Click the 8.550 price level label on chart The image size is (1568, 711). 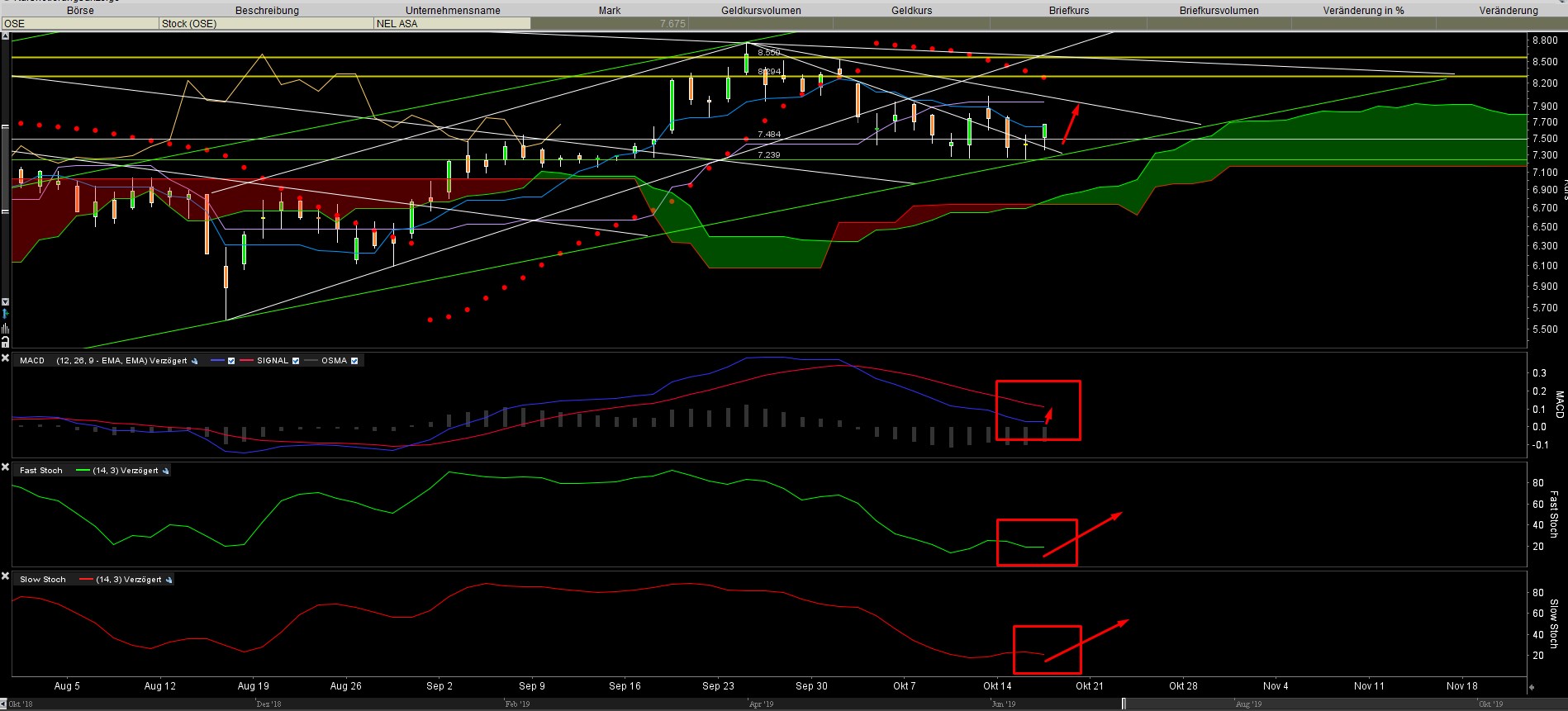[768, 53]
